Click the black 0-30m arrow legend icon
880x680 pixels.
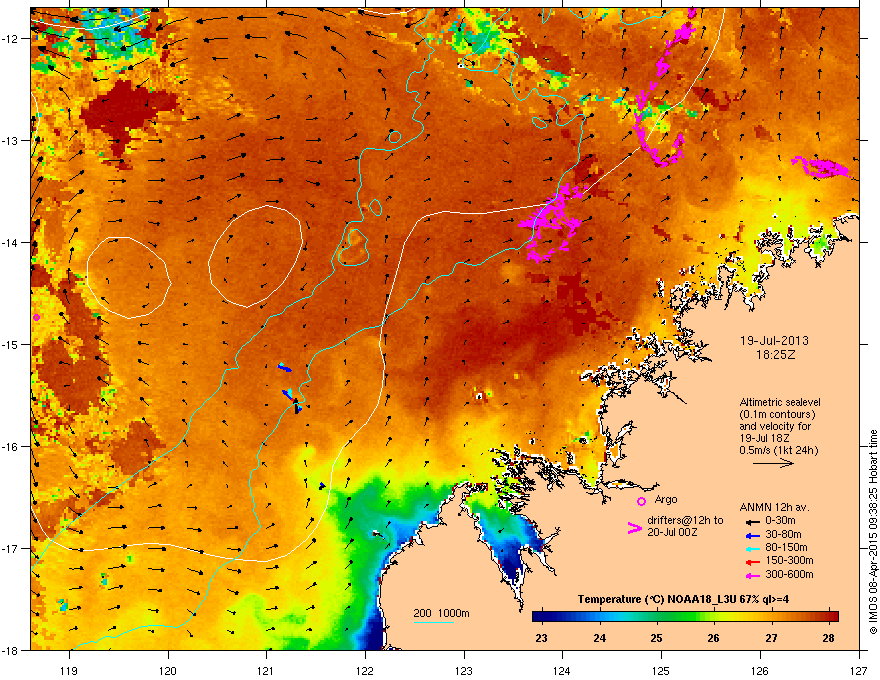click(752, 522)
